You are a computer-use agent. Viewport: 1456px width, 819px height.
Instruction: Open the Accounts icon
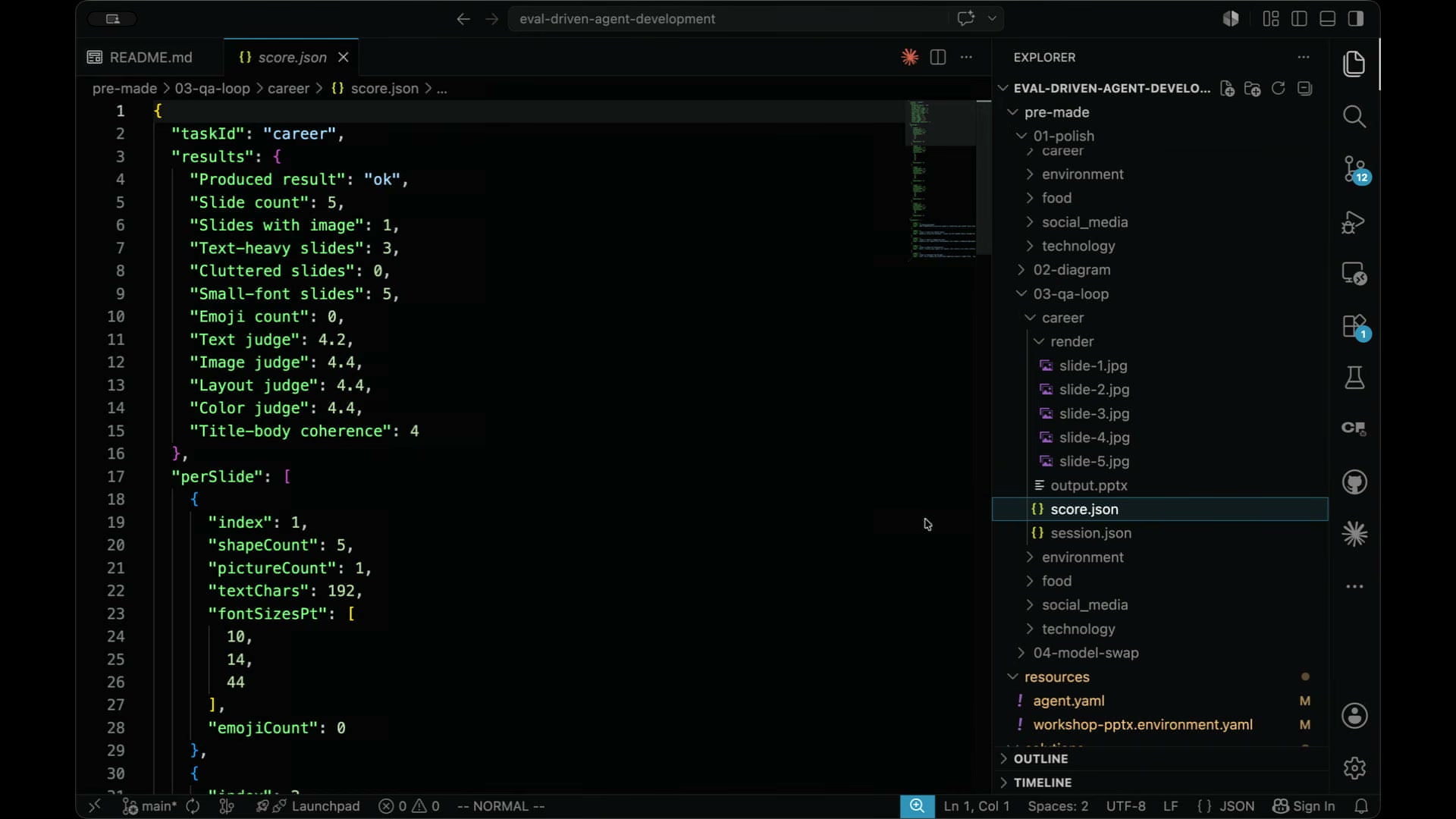click(x=1354, y=716)
